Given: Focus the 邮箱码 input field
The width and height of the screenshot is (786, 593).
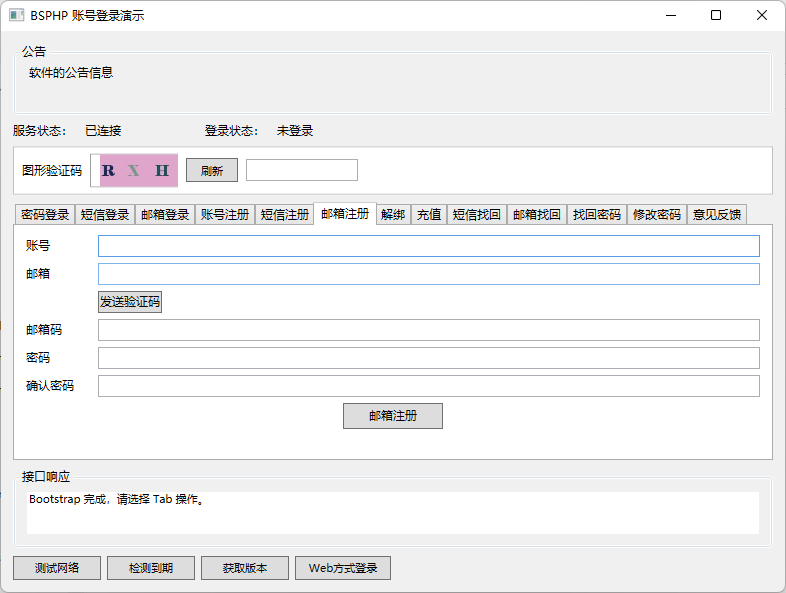Looking at the screenshot, I should (x=429, y=330).
